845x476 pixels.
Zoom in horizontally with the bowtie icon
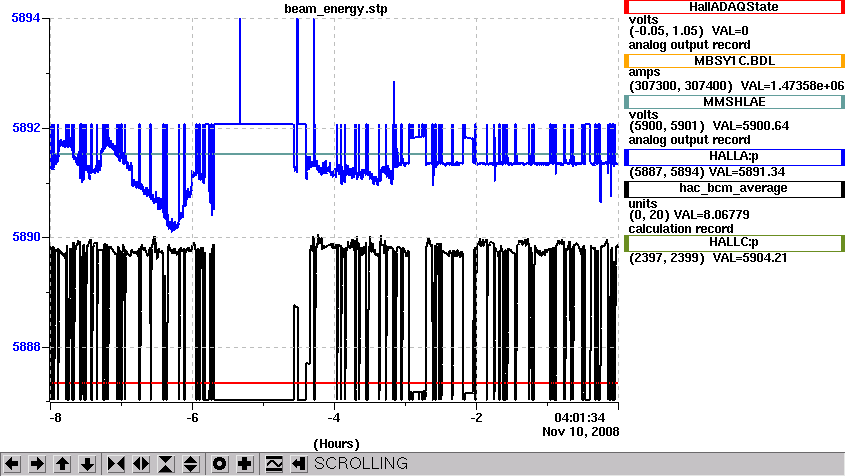click(116, 464)
